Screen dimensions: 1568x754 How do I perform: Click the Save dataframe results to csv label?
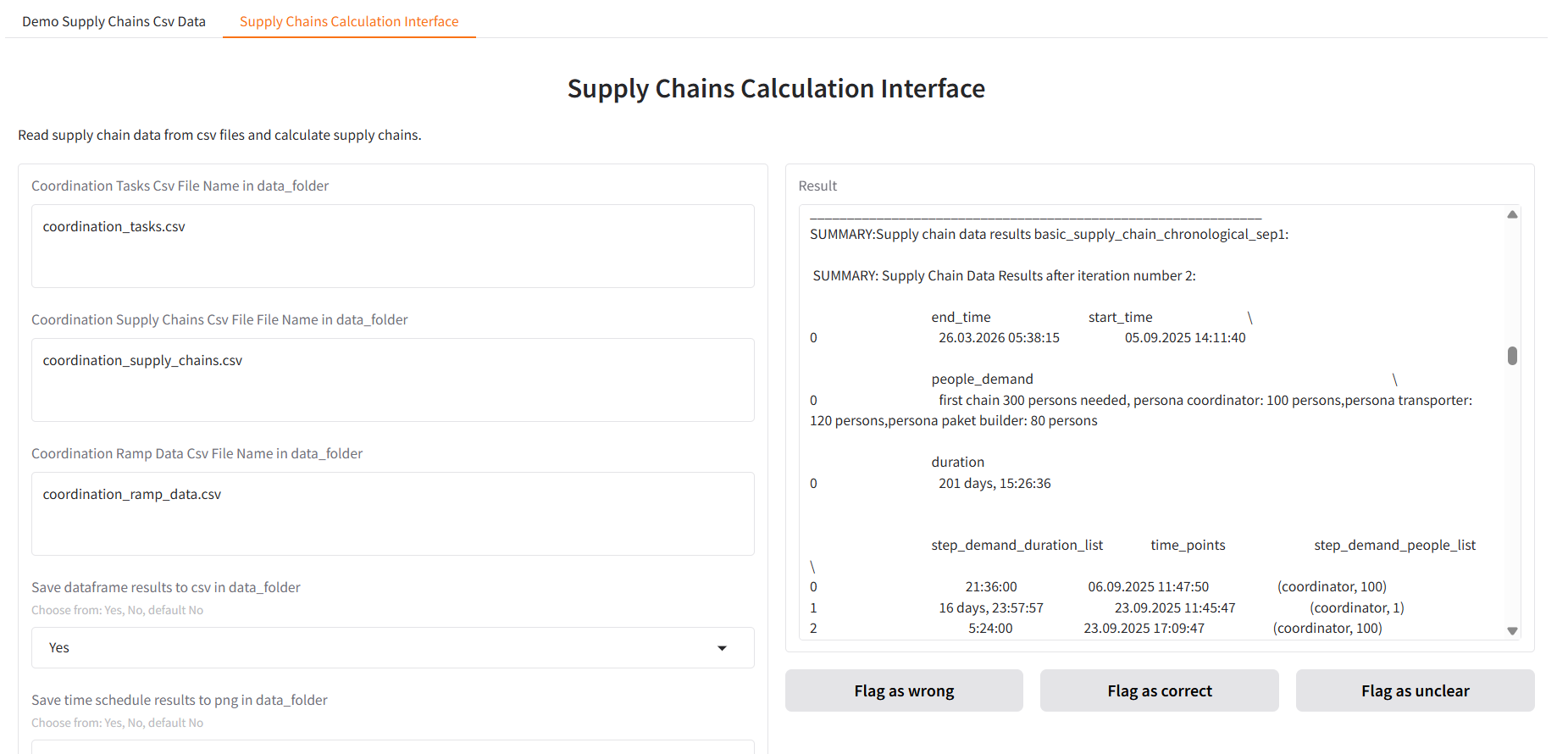point(166,587)
